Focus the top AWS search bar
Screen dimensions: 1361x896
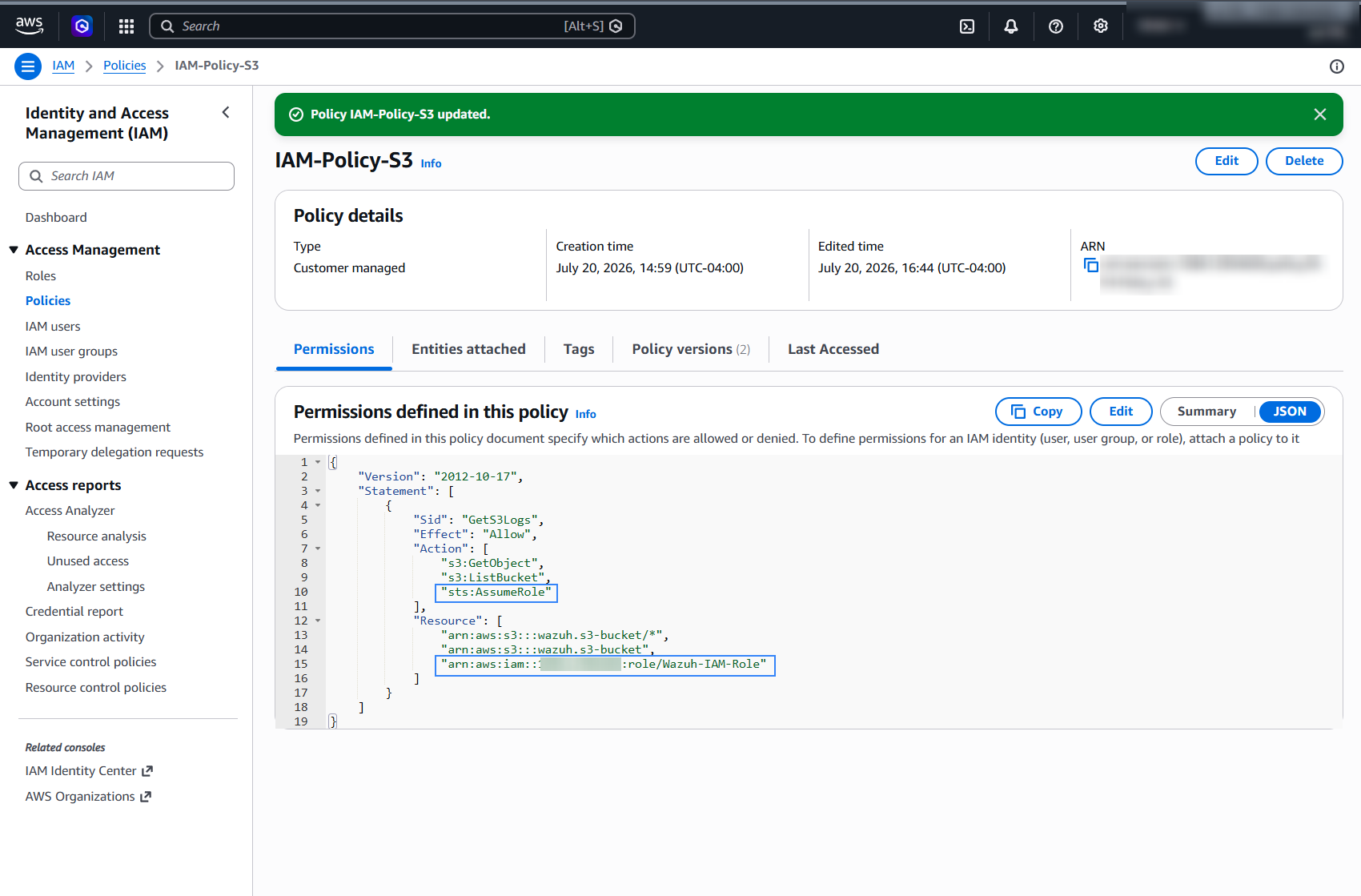point(392,26)
